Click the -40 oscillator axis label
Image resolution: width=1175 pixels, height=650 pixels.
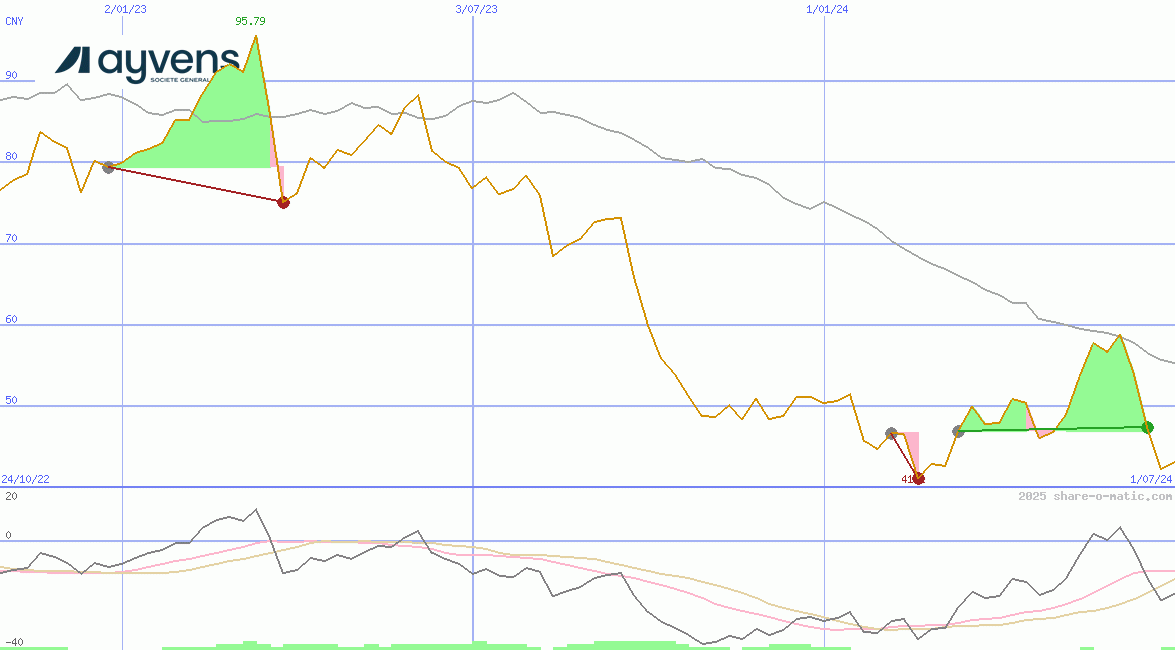coord(14,642)
